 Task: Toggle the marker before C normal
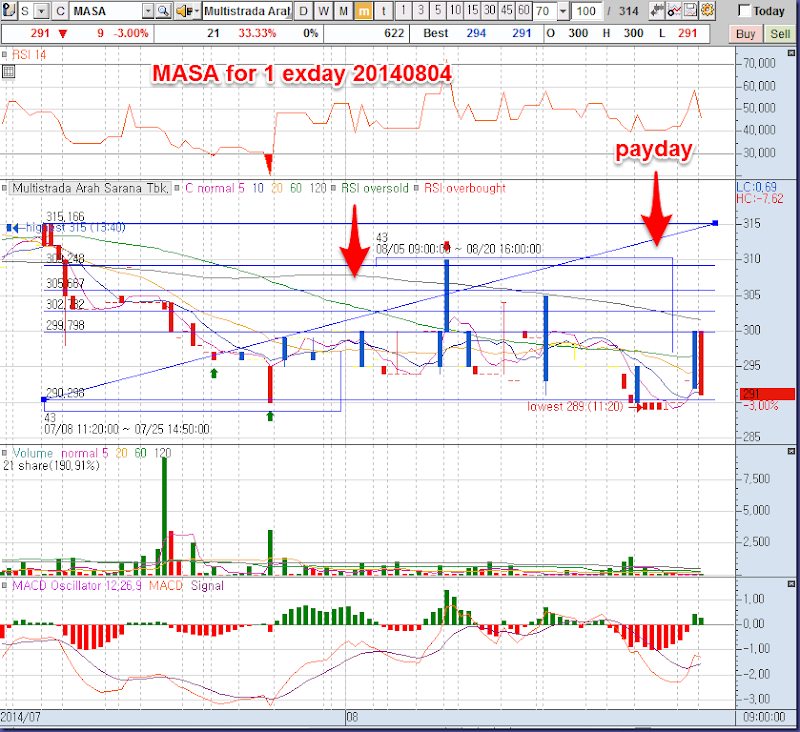coord(177,188)
